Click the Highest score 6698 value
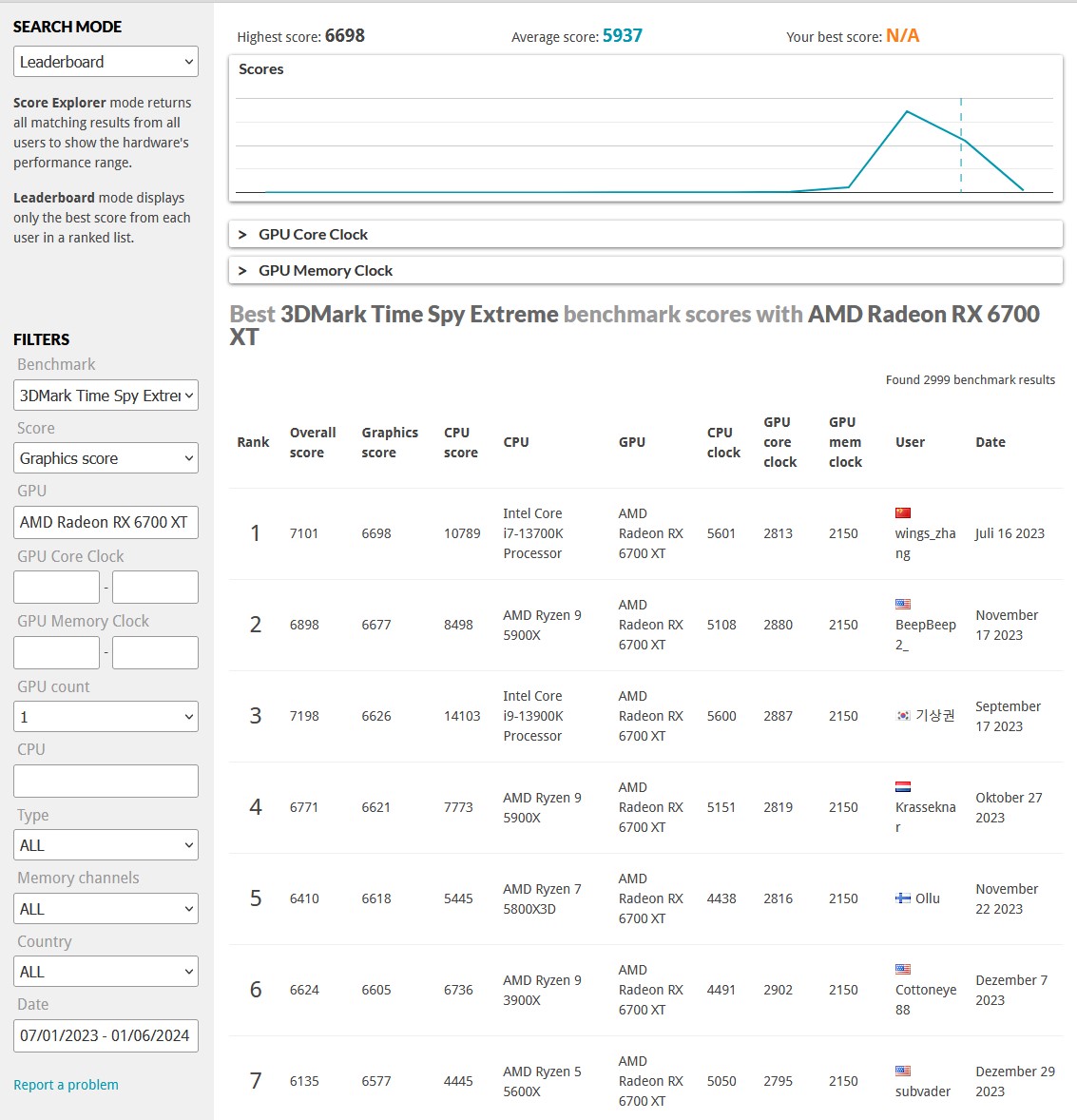The height and width of the screenshot is (1120, 1077). [344, 36]
